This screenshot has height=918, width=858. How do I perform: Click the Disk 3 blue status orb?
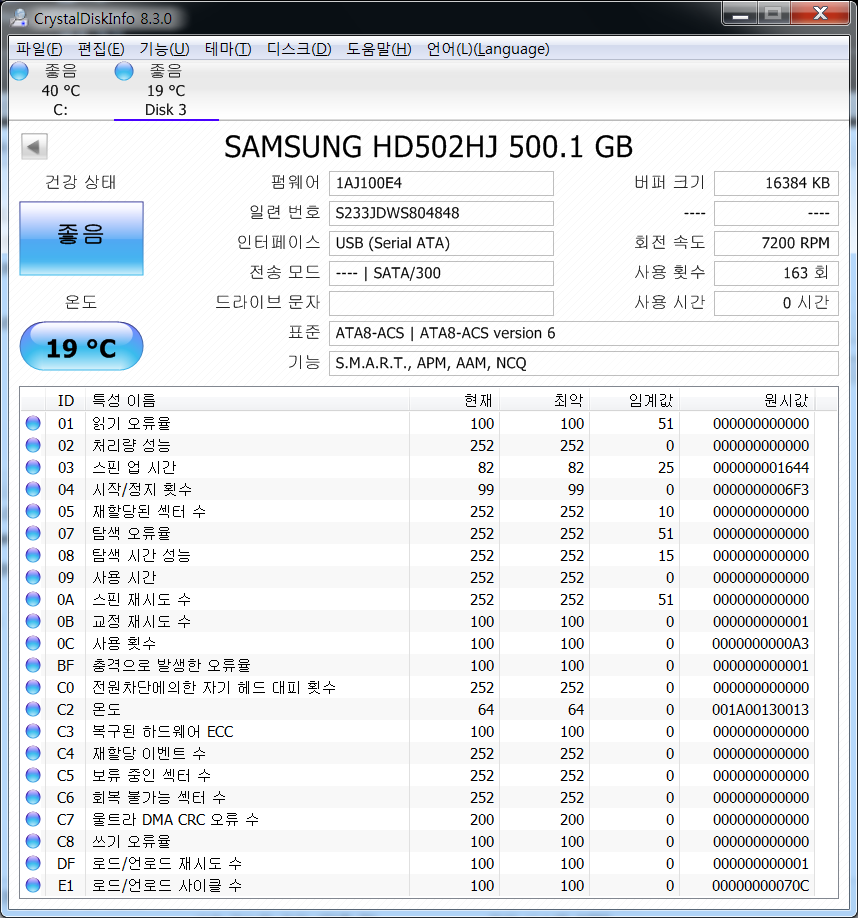click(124, 71)
